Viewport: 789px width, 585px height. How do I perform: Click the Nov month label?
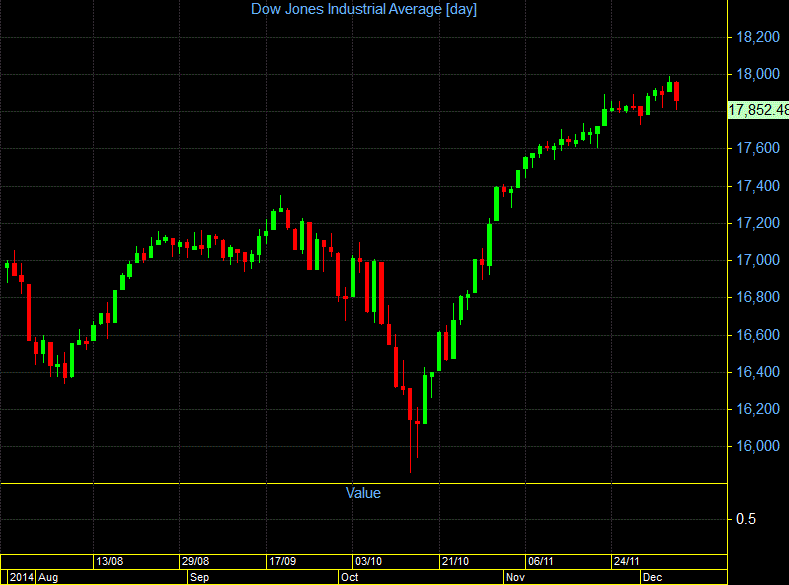coord(515,577)
